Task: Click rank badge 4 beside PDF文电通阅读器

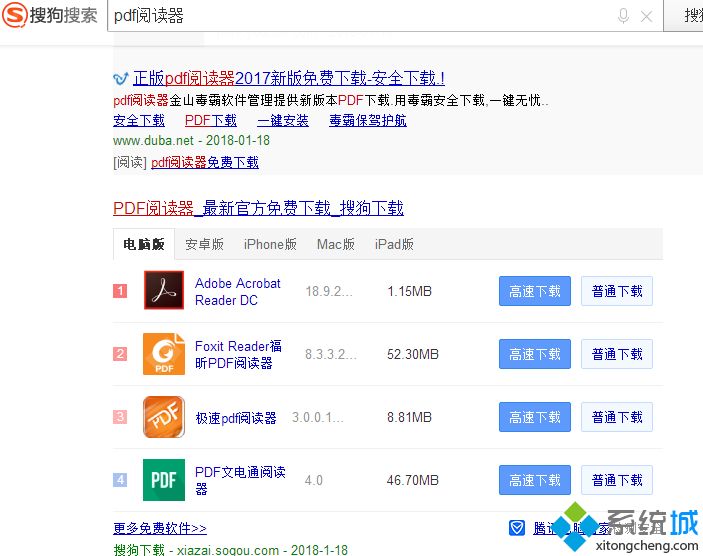Action: [x=120, y=480]
